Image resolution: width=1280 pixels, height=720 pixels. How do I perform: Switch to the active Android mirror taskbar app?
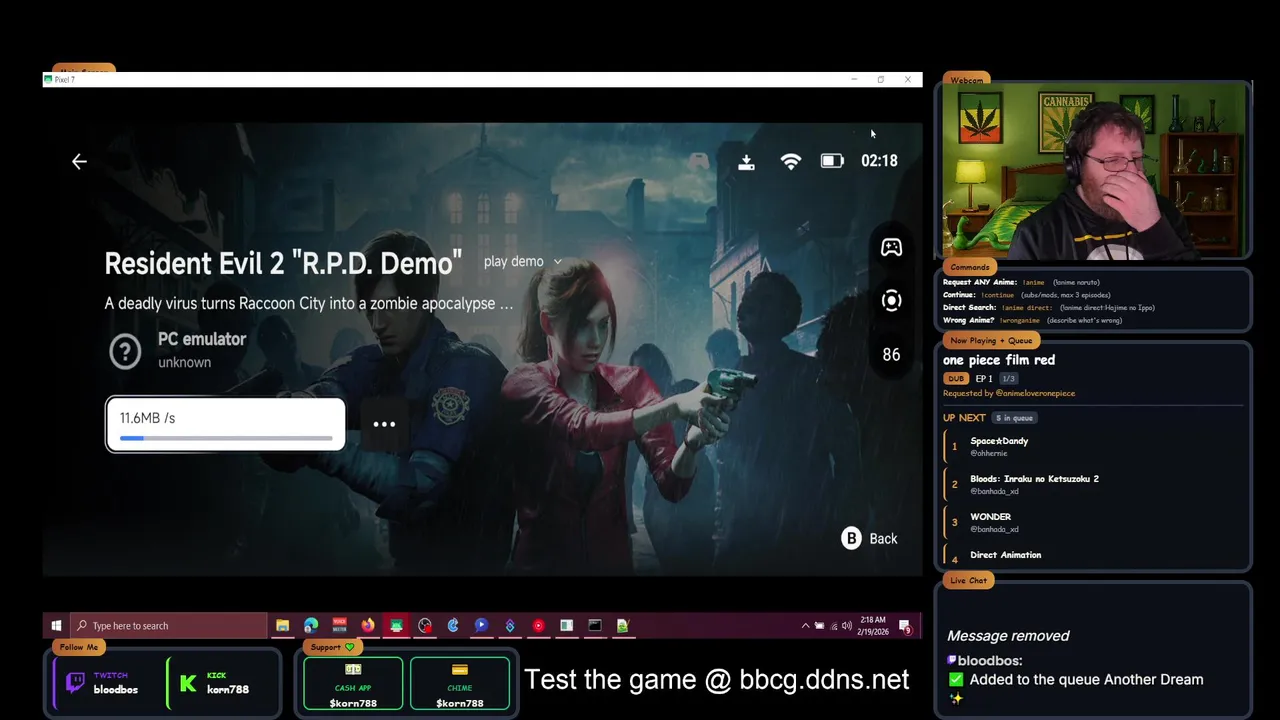click(396, 626)
